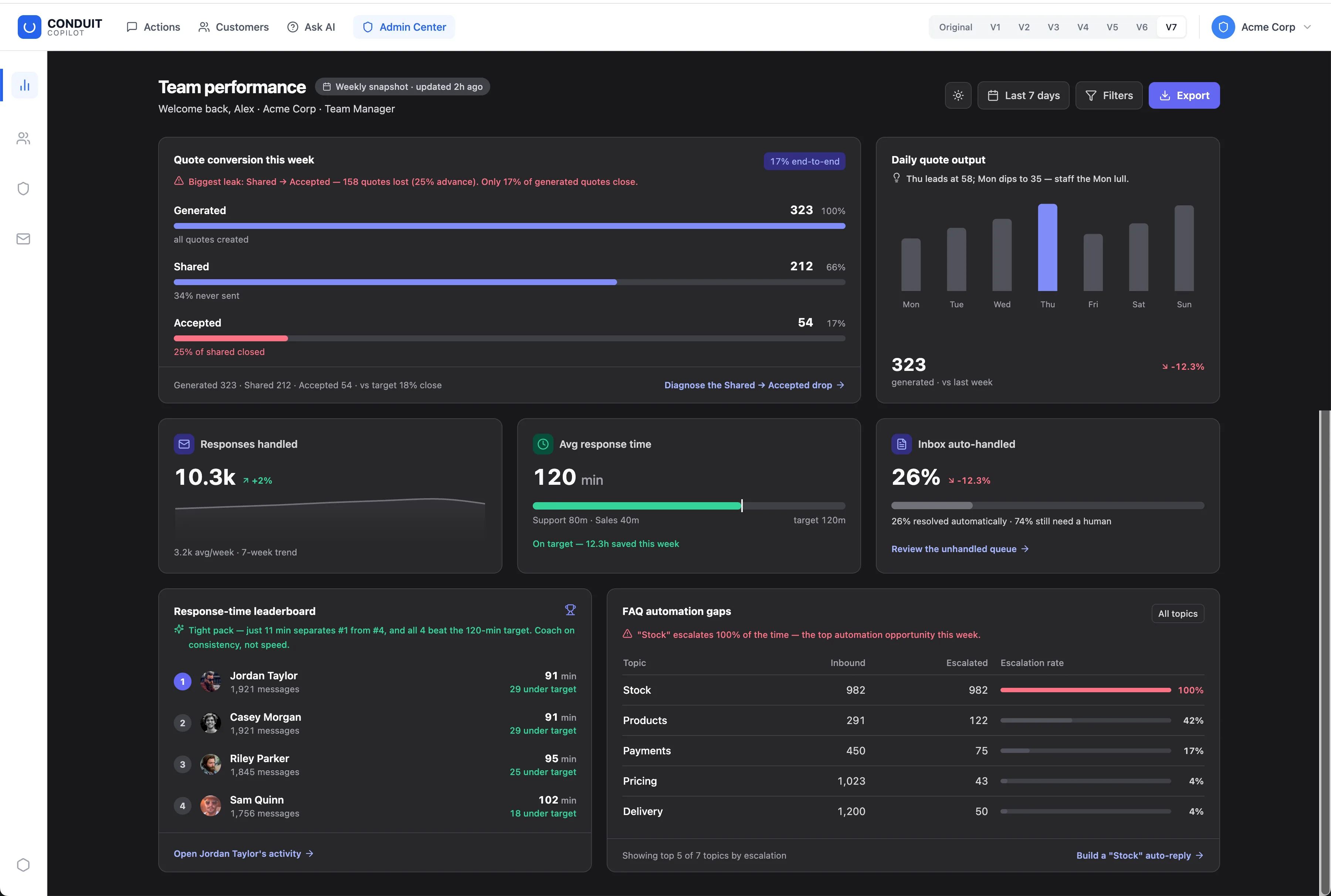The height and width of the screenshot is (896, 1331).
Task: Click the lightbulb icon in Daily quote output
Action: 896,178
